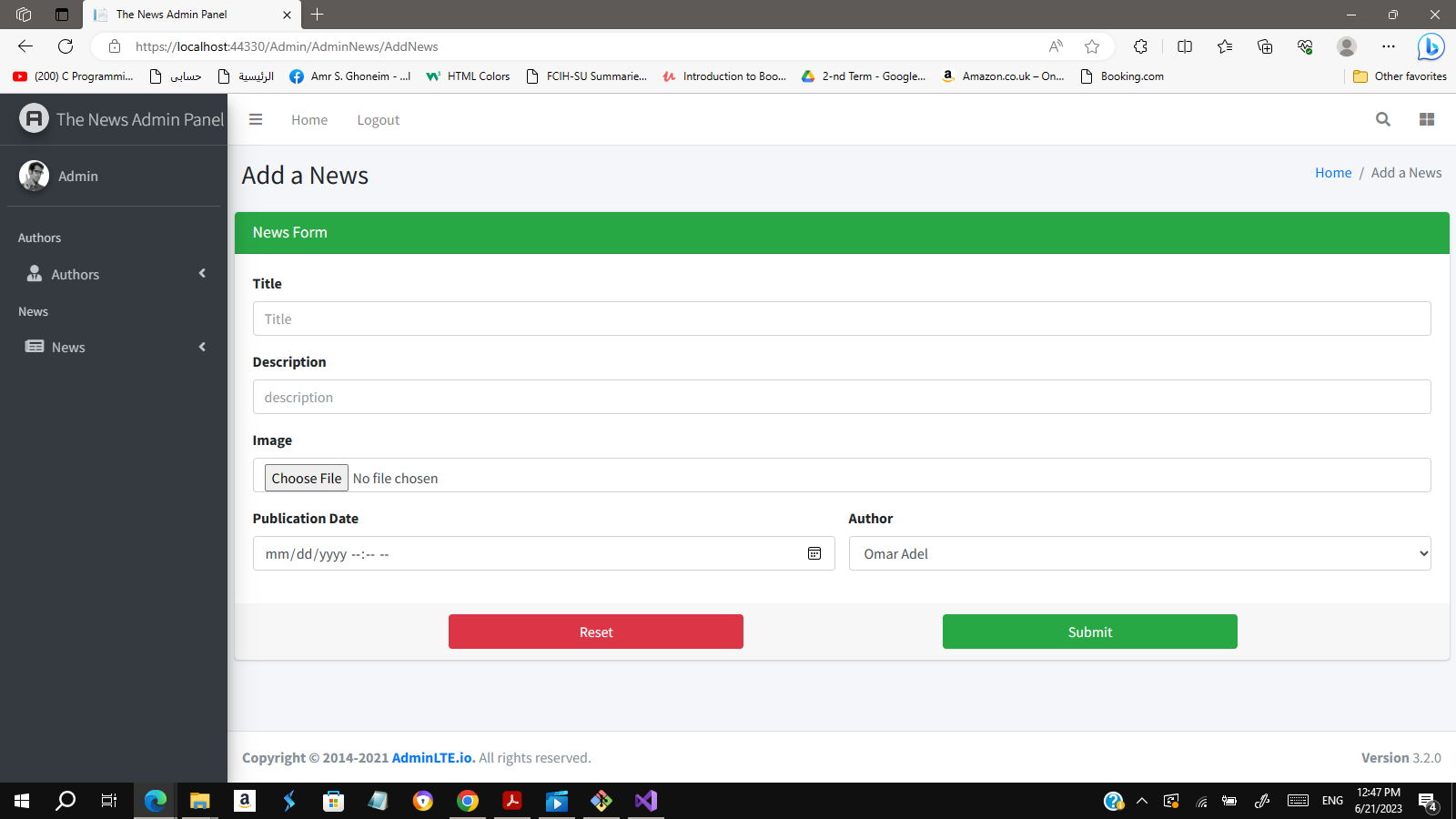The height and width of the screenshot is (819, 1456).
Task: Click Logout in the top navigation
Action: click(x=378, y=119)
